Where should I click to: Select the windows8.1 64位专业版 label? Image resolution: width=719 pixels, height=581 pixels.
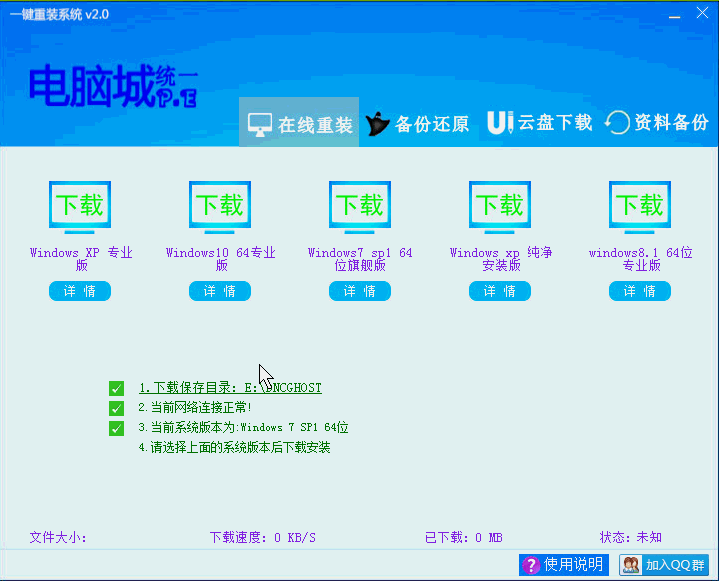[x=641, y=259]
